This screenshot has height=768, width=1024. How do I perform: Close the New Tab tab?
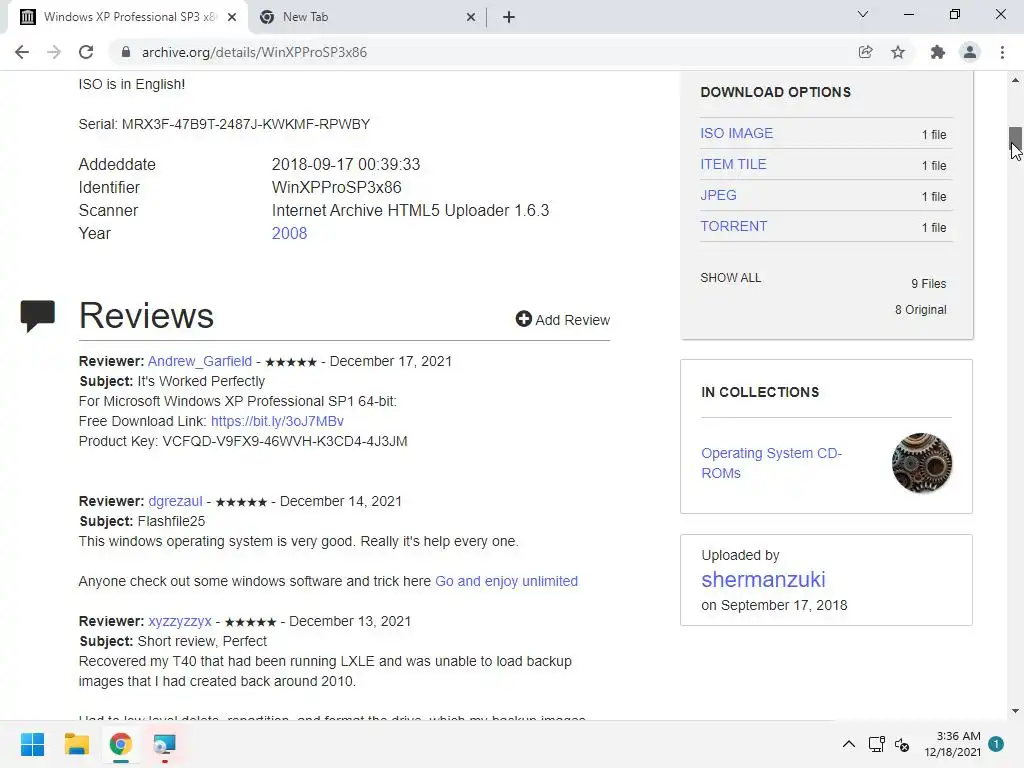click(471, 18)
